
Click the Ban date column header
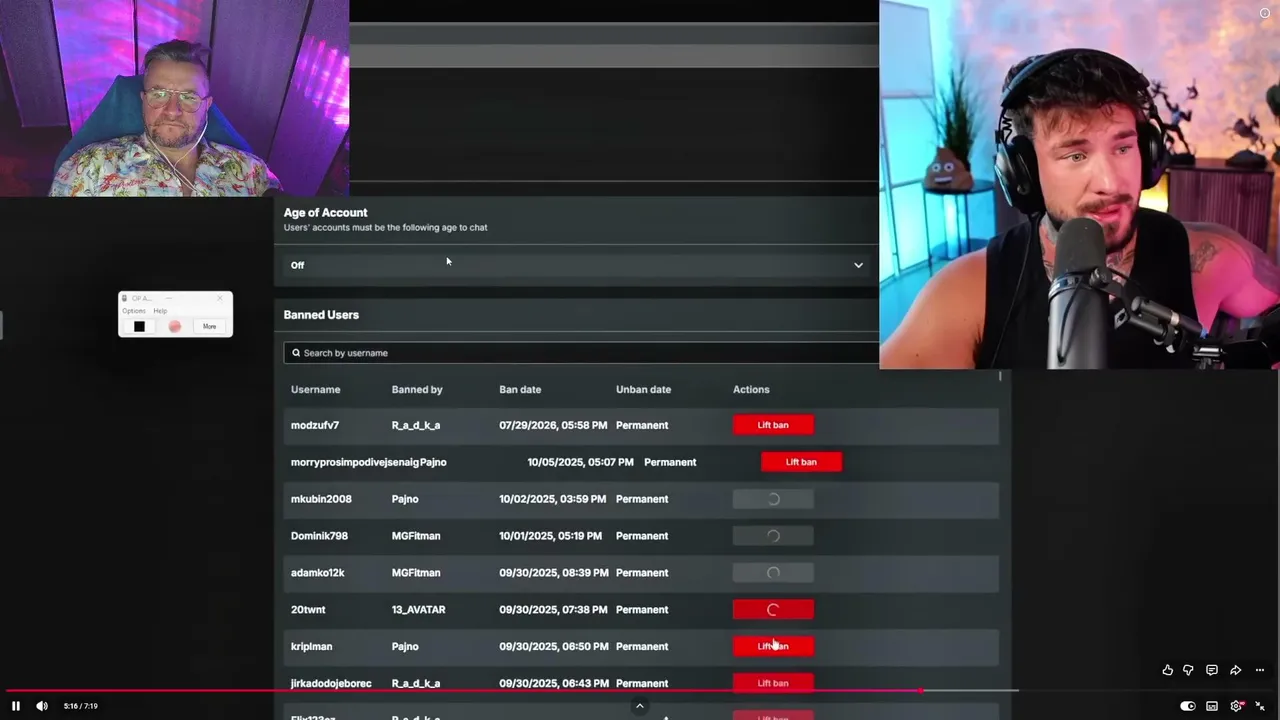[520, 389]
